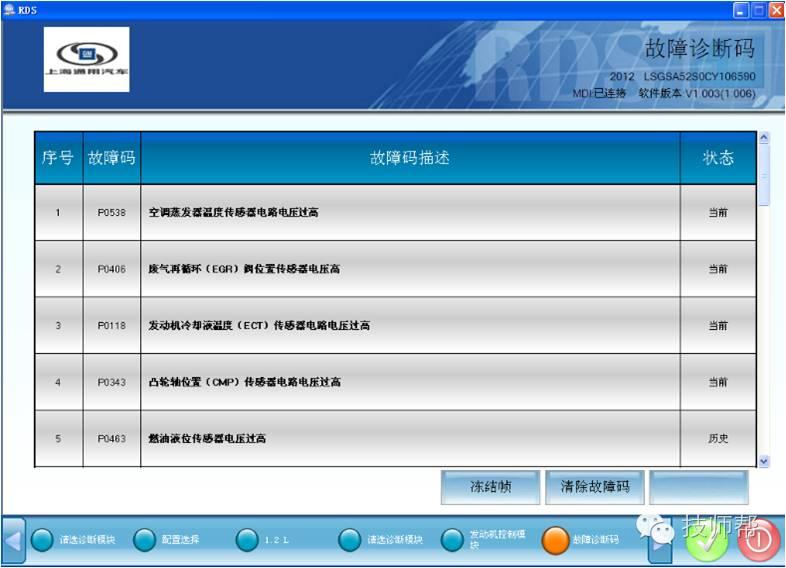Open the 请选诊断模块 step before 配置选择
The width and height of the screenshot is (786, 568).
click(x=73, y=540)
